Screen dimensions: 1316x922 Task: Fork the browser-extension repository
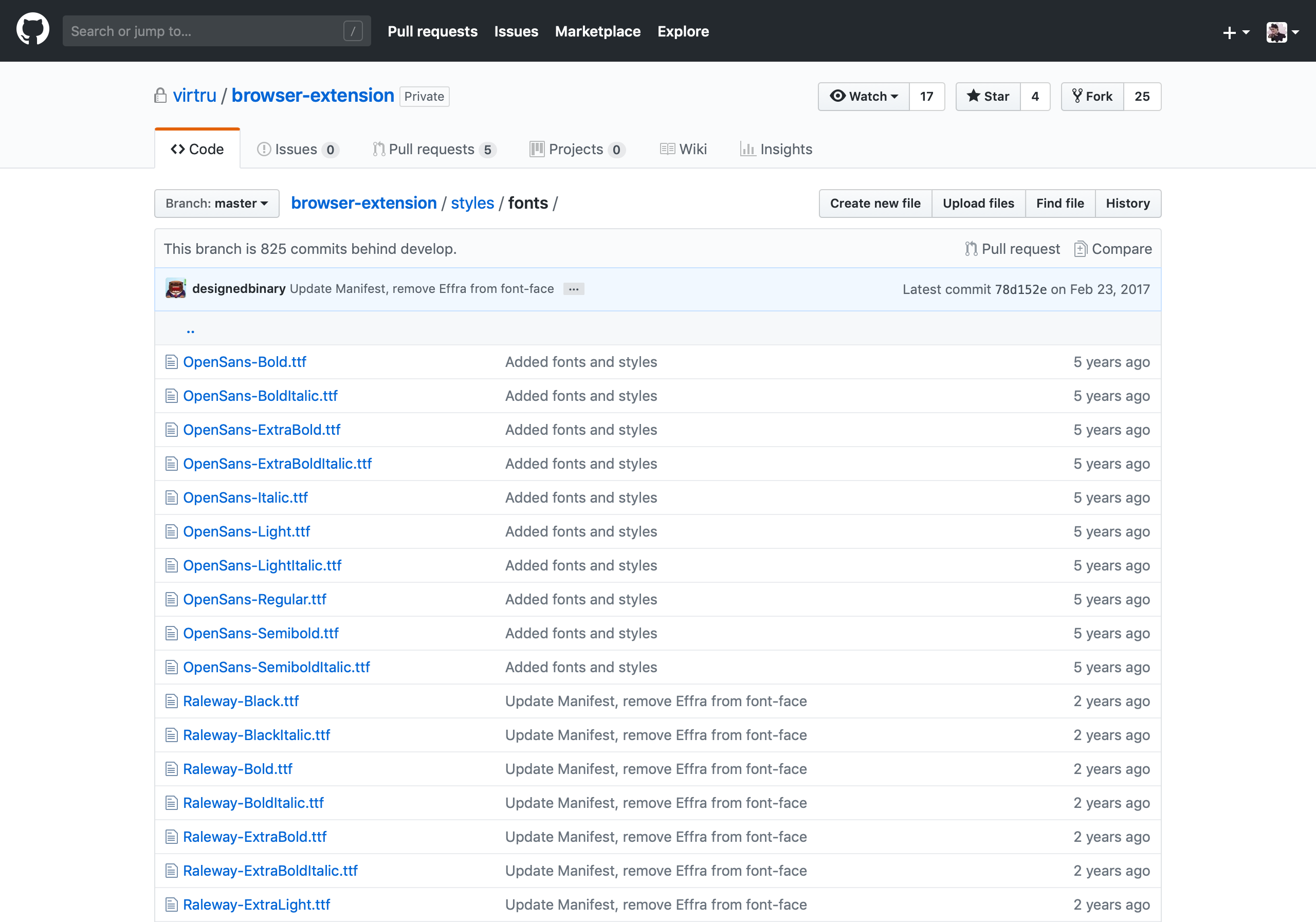(x=1092, y=96)
